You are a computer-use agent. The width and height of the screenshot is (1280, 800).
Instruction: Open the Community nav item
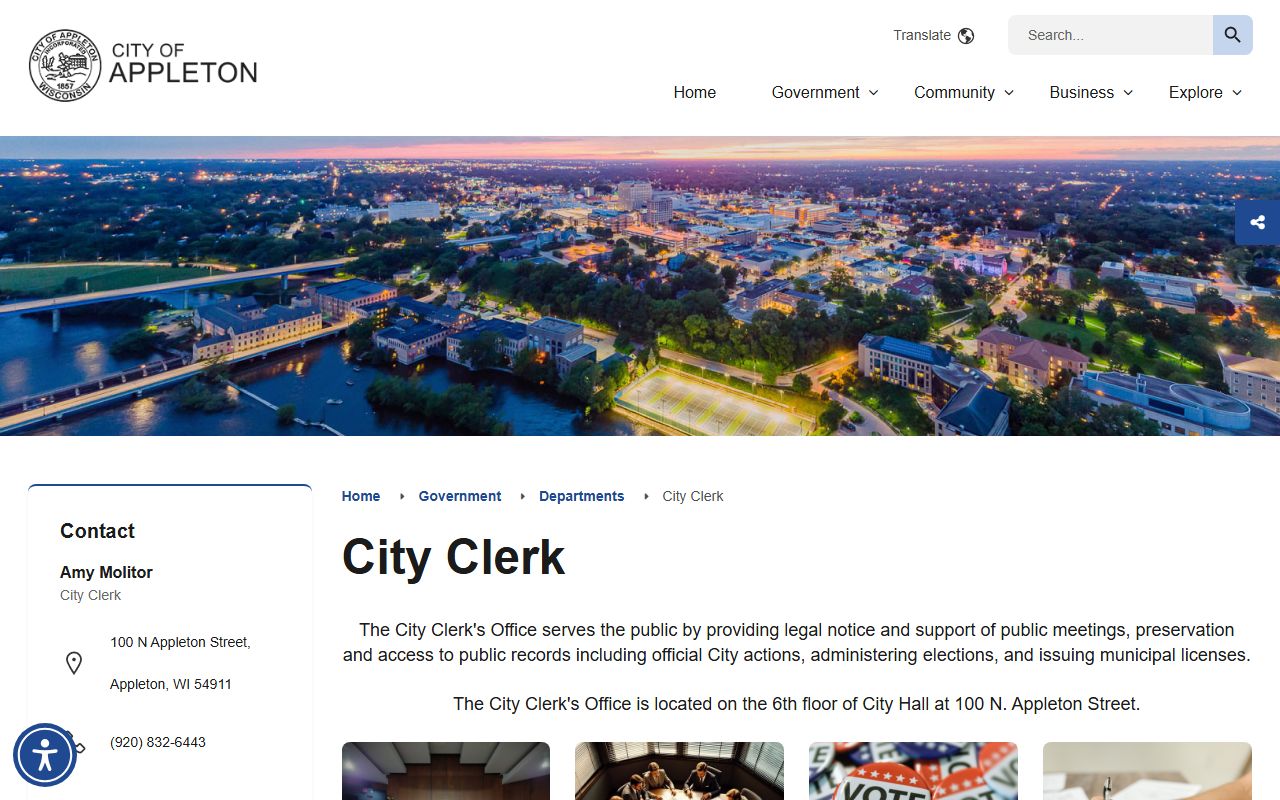pos(954,93)
